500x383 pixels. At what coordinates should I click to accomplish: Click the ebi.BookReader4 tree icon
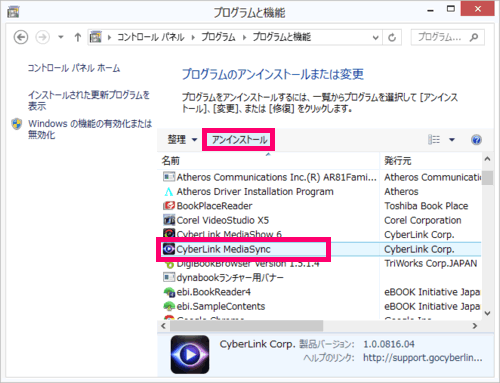[x=169, y=292]
